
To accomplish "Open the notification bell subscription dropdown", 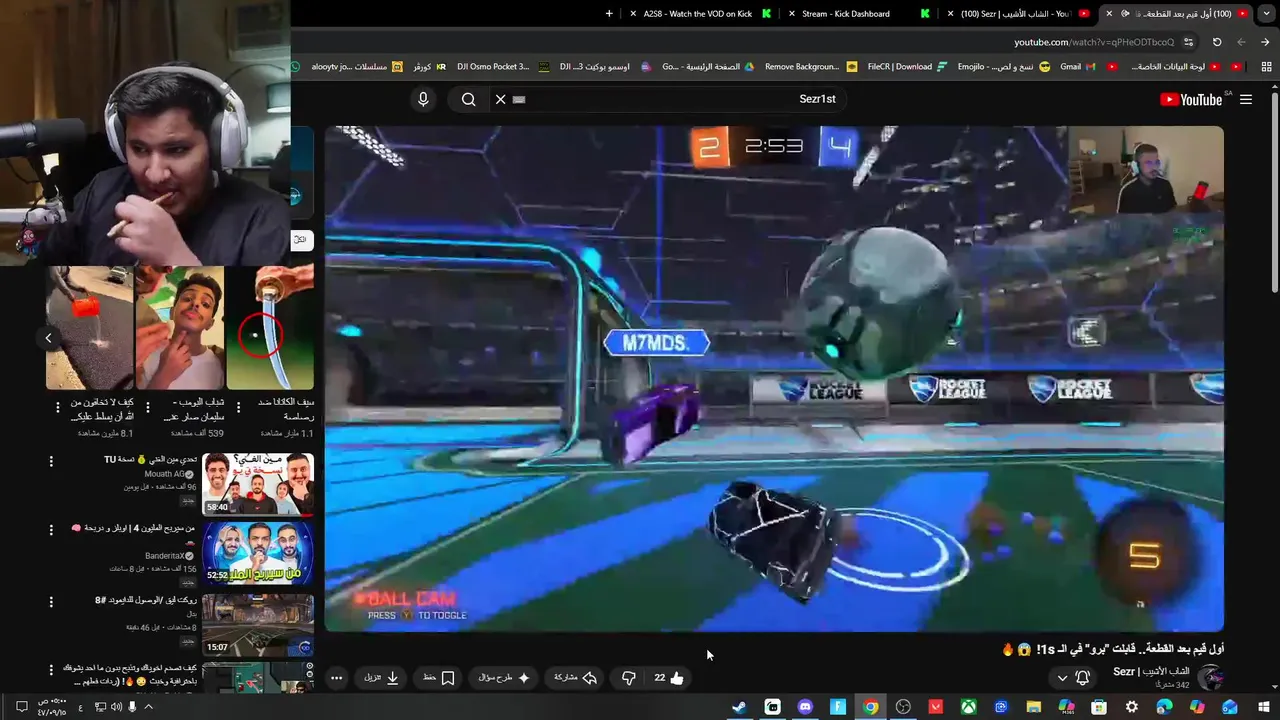I will [x=1073, y=678].
